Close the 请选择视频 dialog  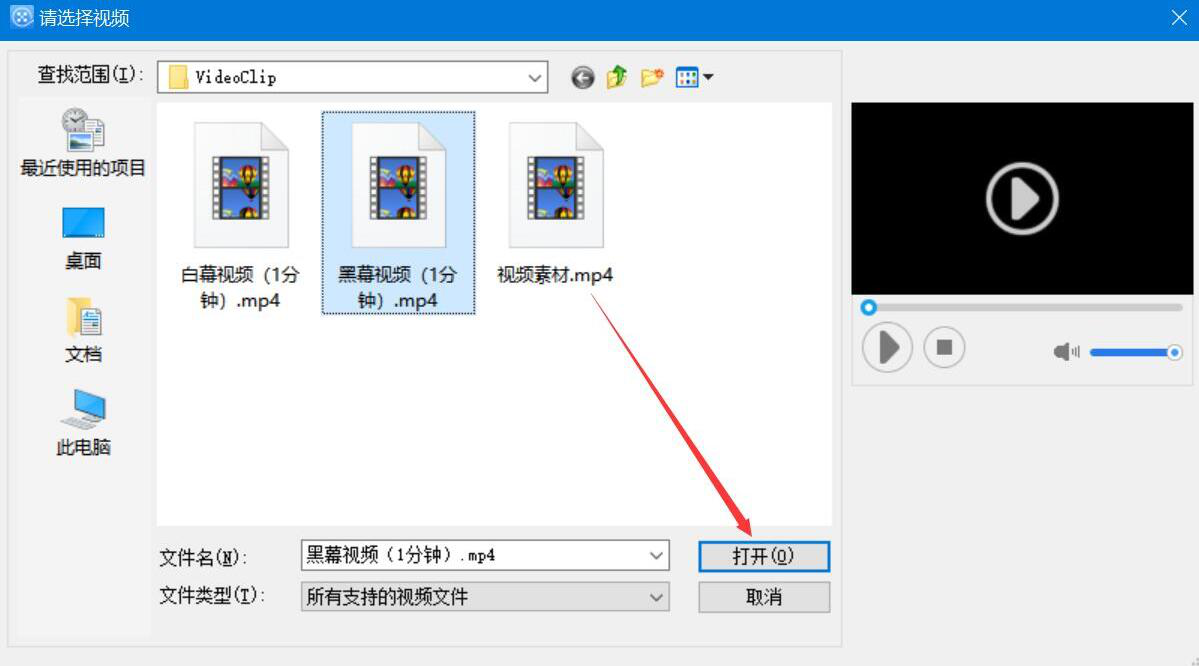pos(1179,18)
